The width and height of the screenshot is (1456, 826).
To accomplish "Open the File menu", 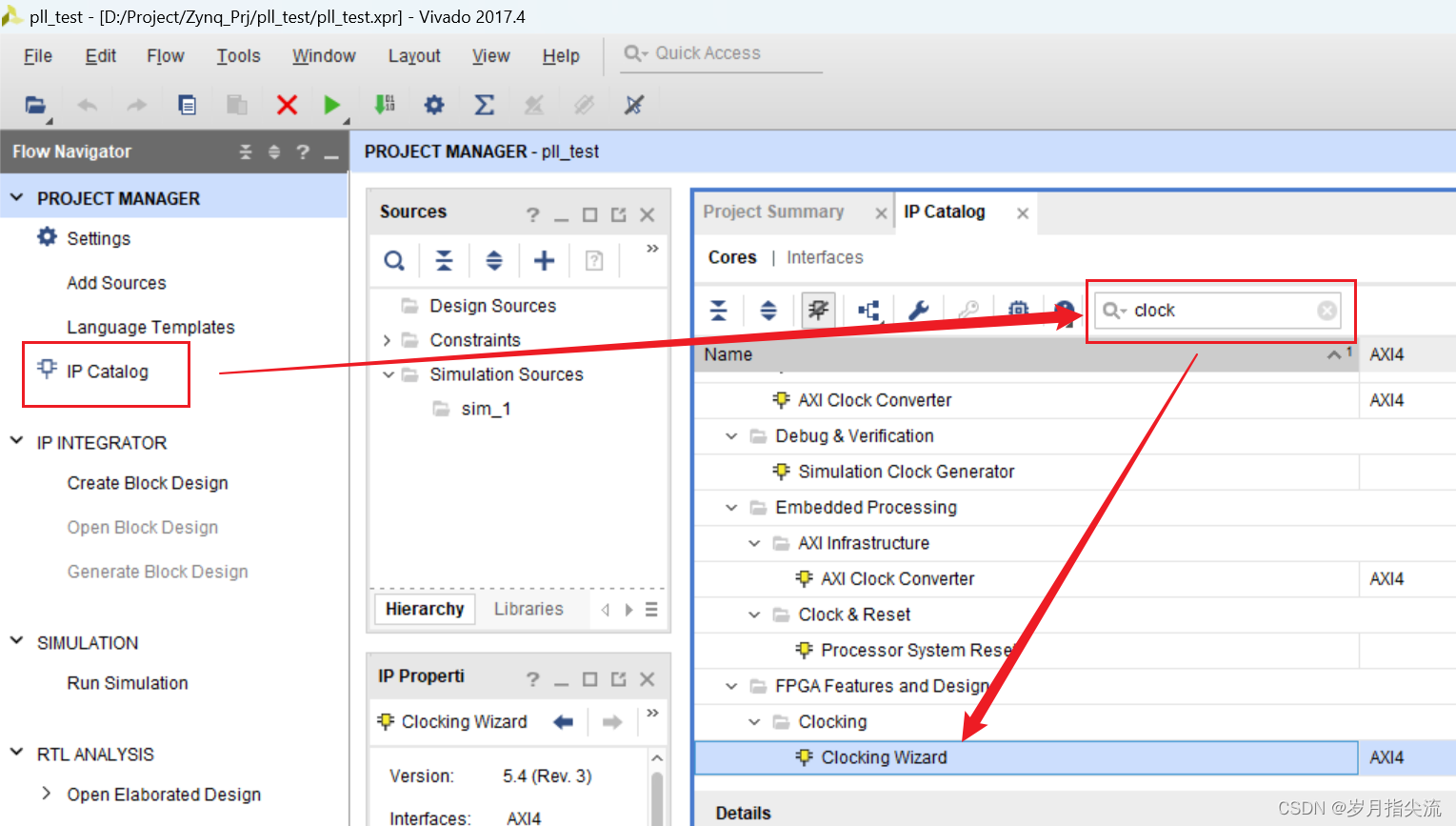I will (x=38, y=56).
